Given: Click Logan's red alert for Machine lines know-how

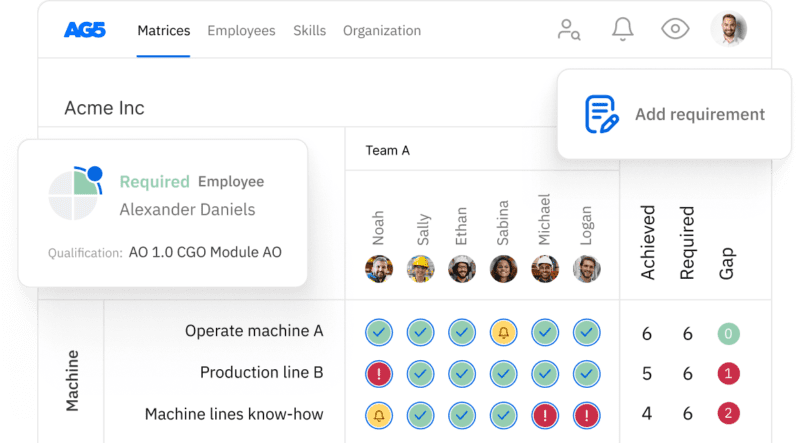Looking at the screenshot, I should 586,414.
